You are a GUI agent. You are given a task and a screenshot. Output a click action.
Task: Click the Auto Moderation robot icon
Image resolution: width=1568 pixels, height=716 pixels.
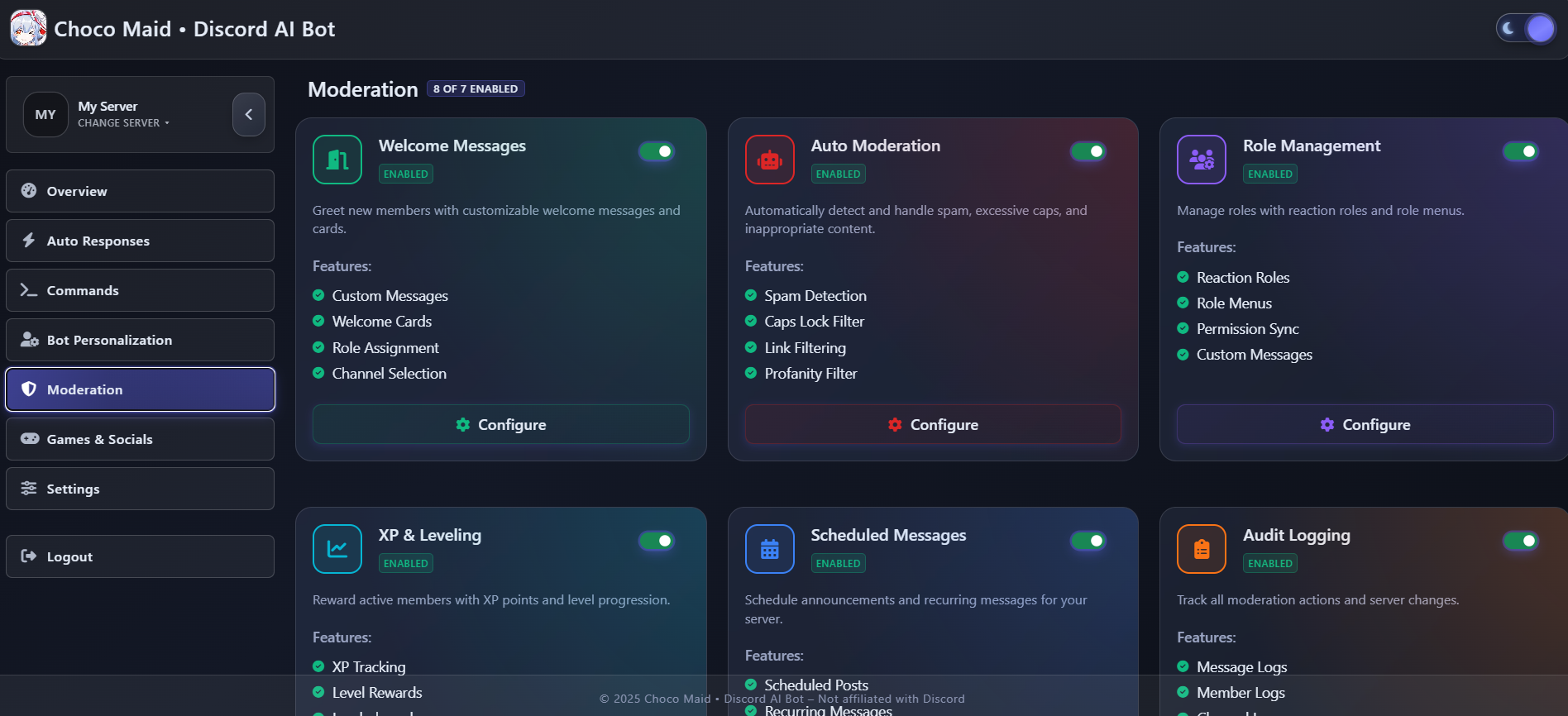770,160
